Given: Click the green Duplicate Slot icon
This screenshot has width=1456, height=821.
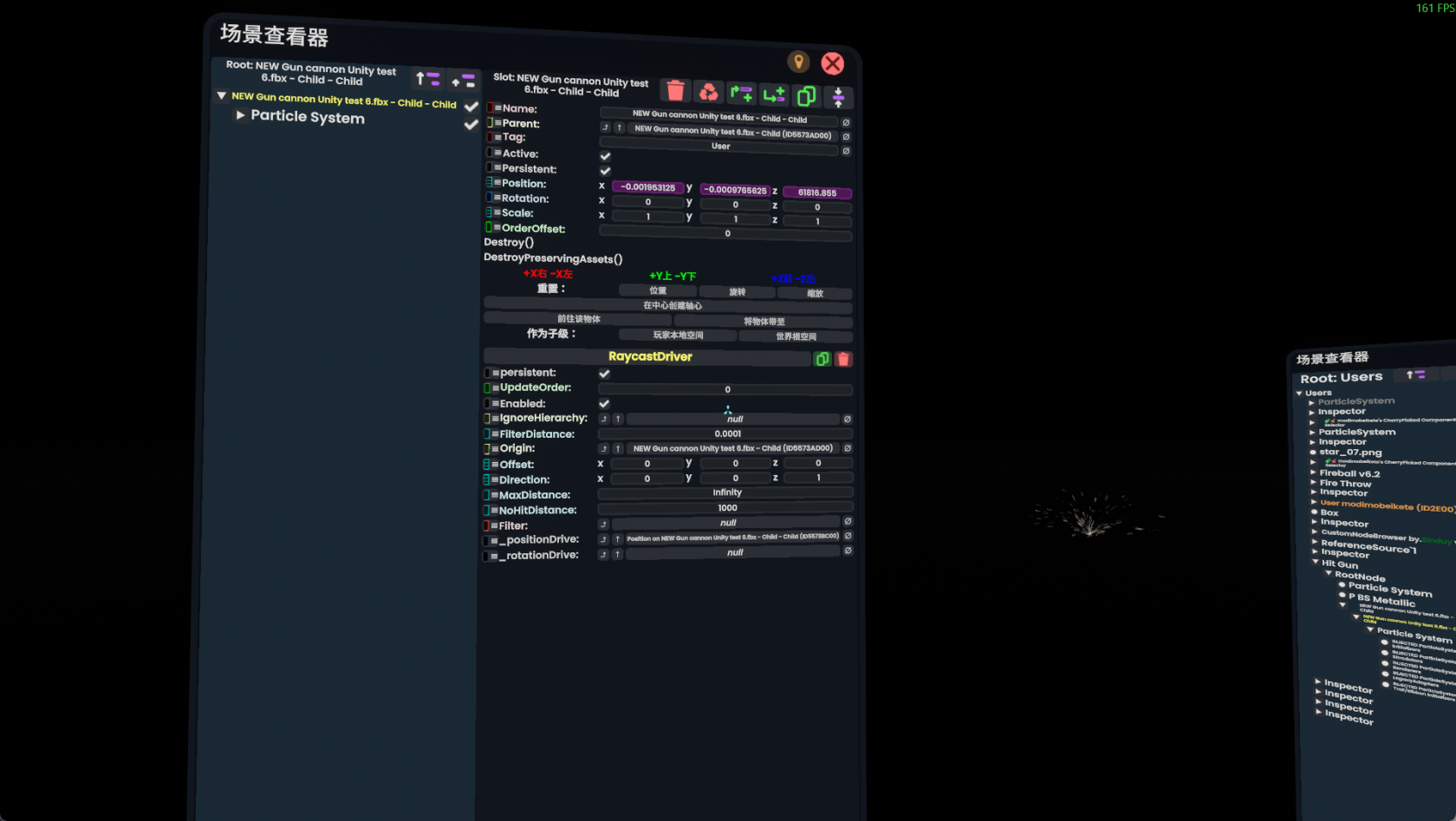Looking at the screenshot, I should [806, 96].
